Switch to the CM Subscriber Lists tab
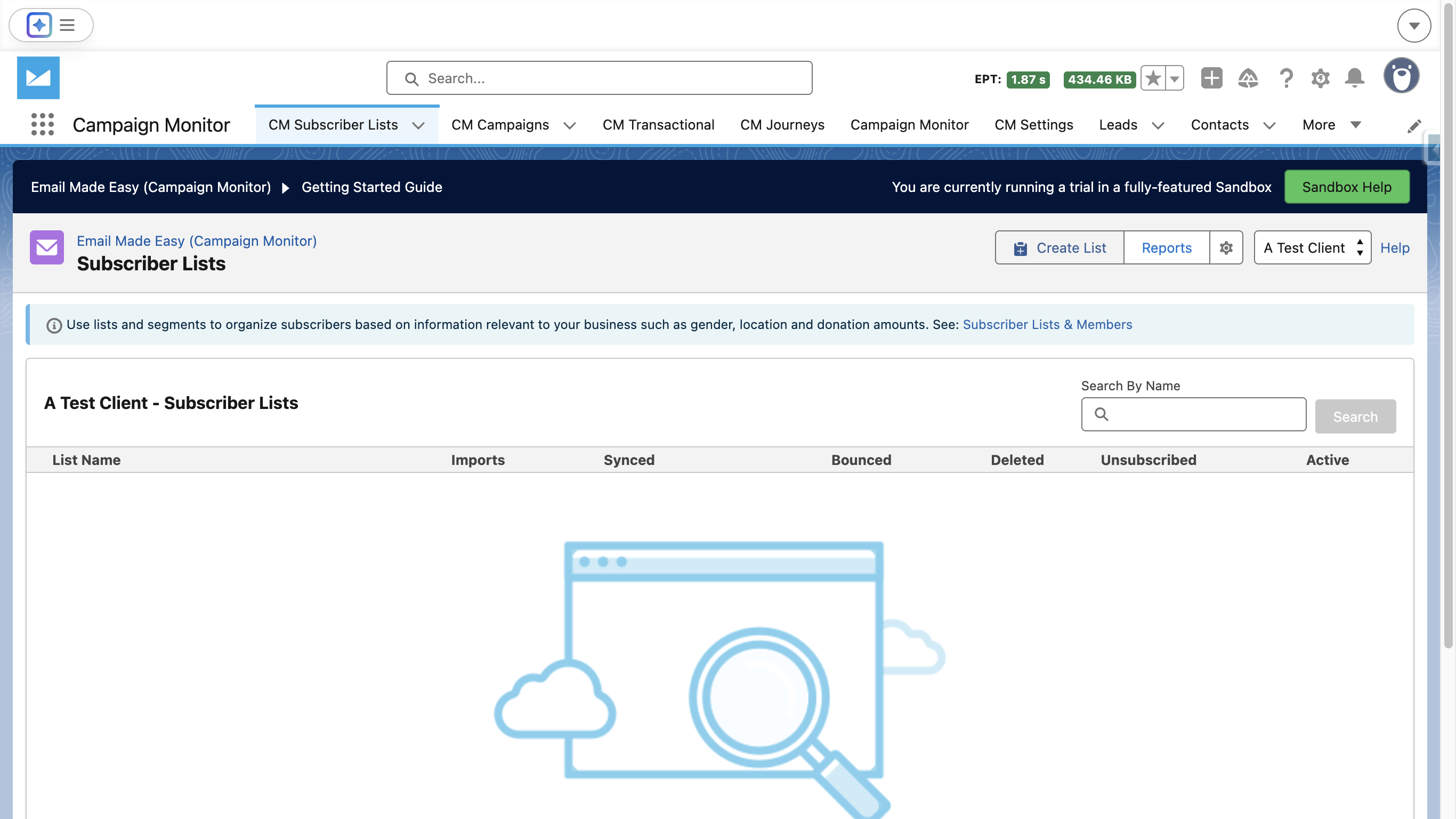Image resolution: width=1456 pixels, height=819 pixels. tap(333, 124)
